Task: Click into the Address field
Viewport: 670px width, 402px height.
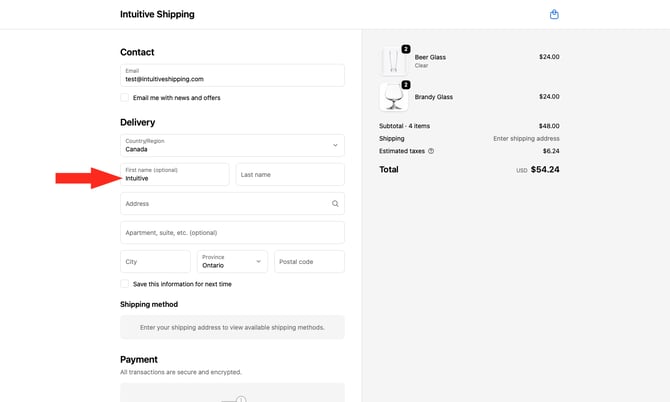Action: [232, 203]
